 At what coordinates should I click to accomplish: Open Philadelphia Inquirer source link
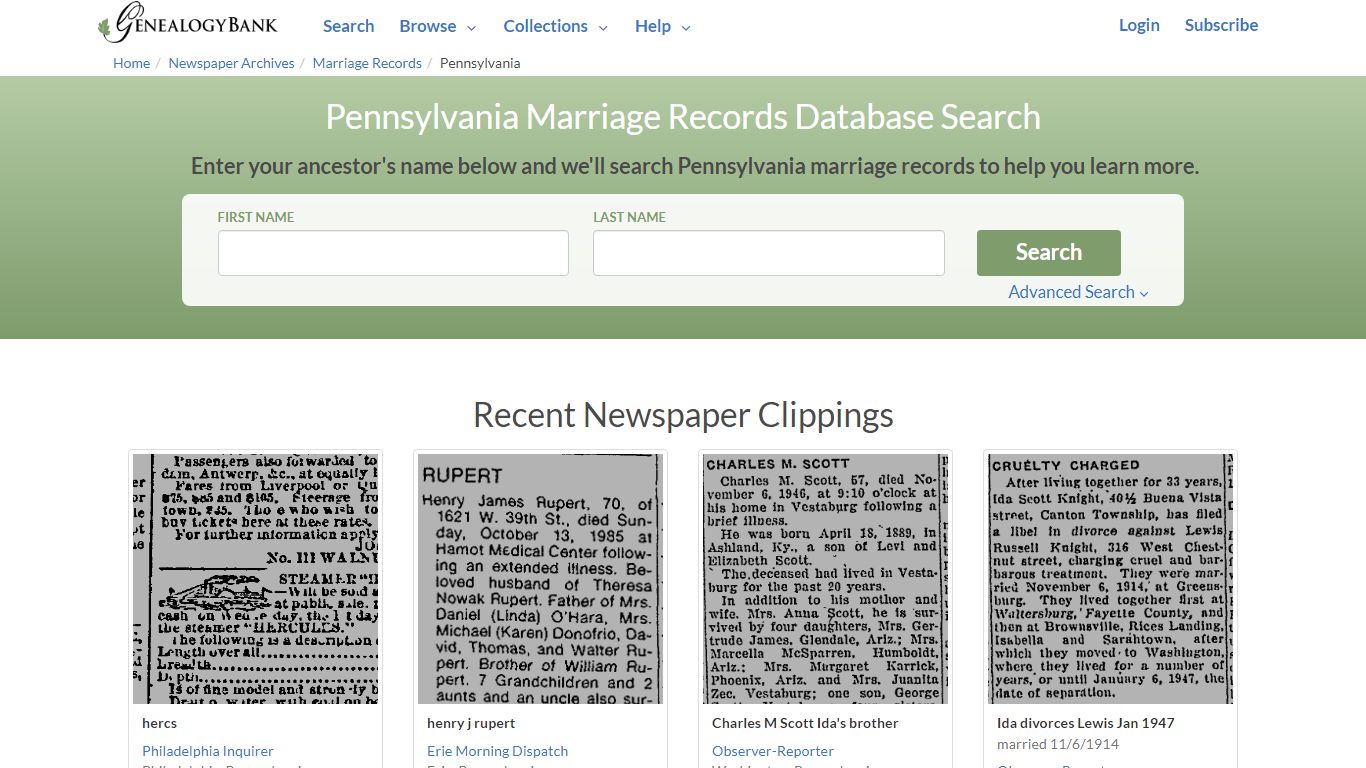(x=208, y=751)
